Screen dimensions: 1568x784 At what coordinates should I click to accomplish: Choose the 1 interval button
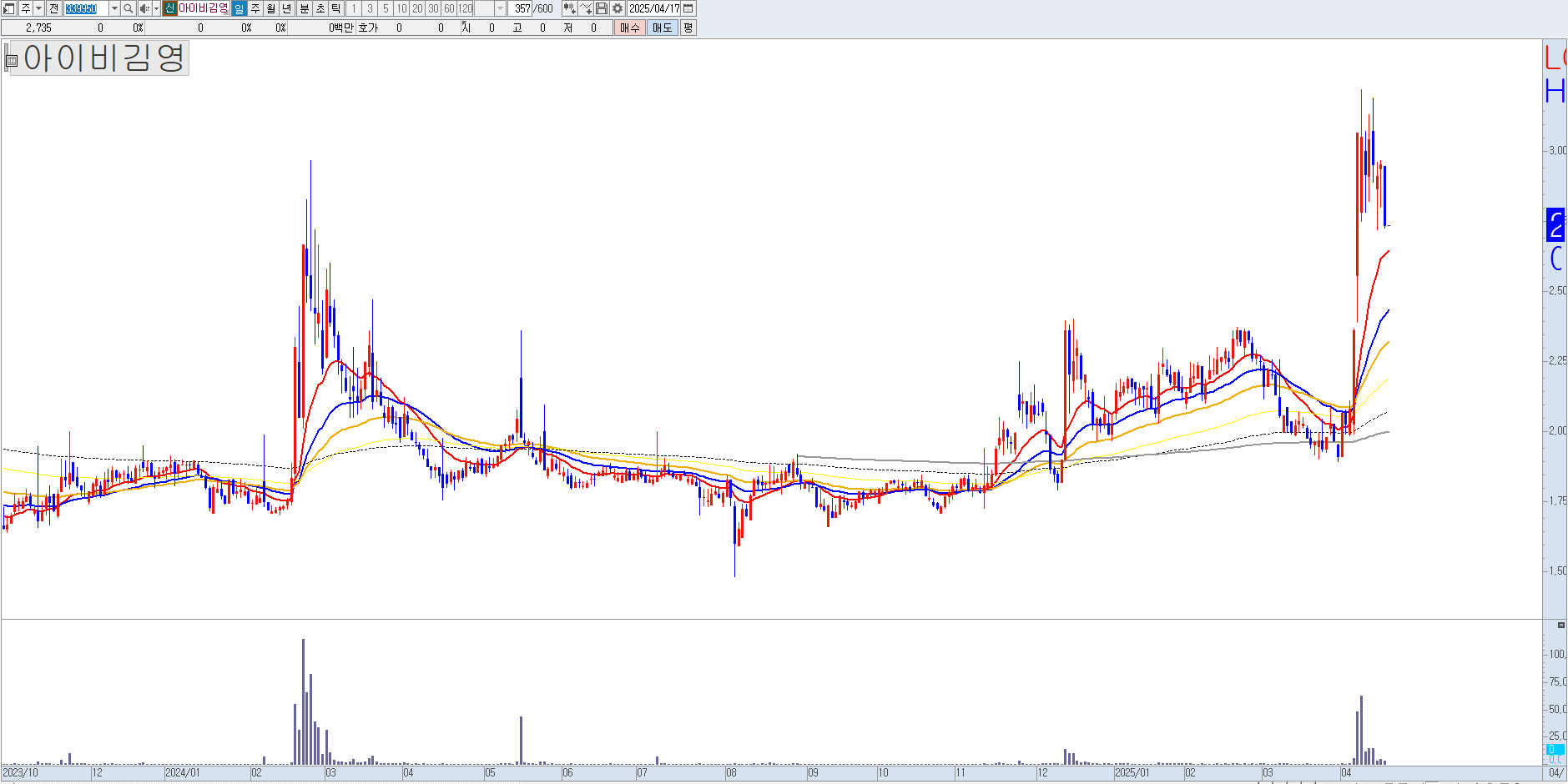354,8
